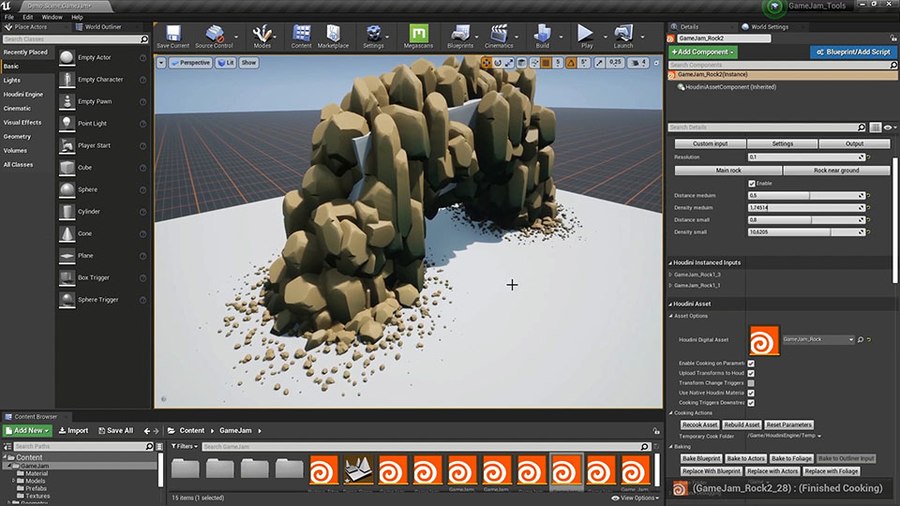
Task: Click the Bake Blueprint button
Action: point(701,458)
